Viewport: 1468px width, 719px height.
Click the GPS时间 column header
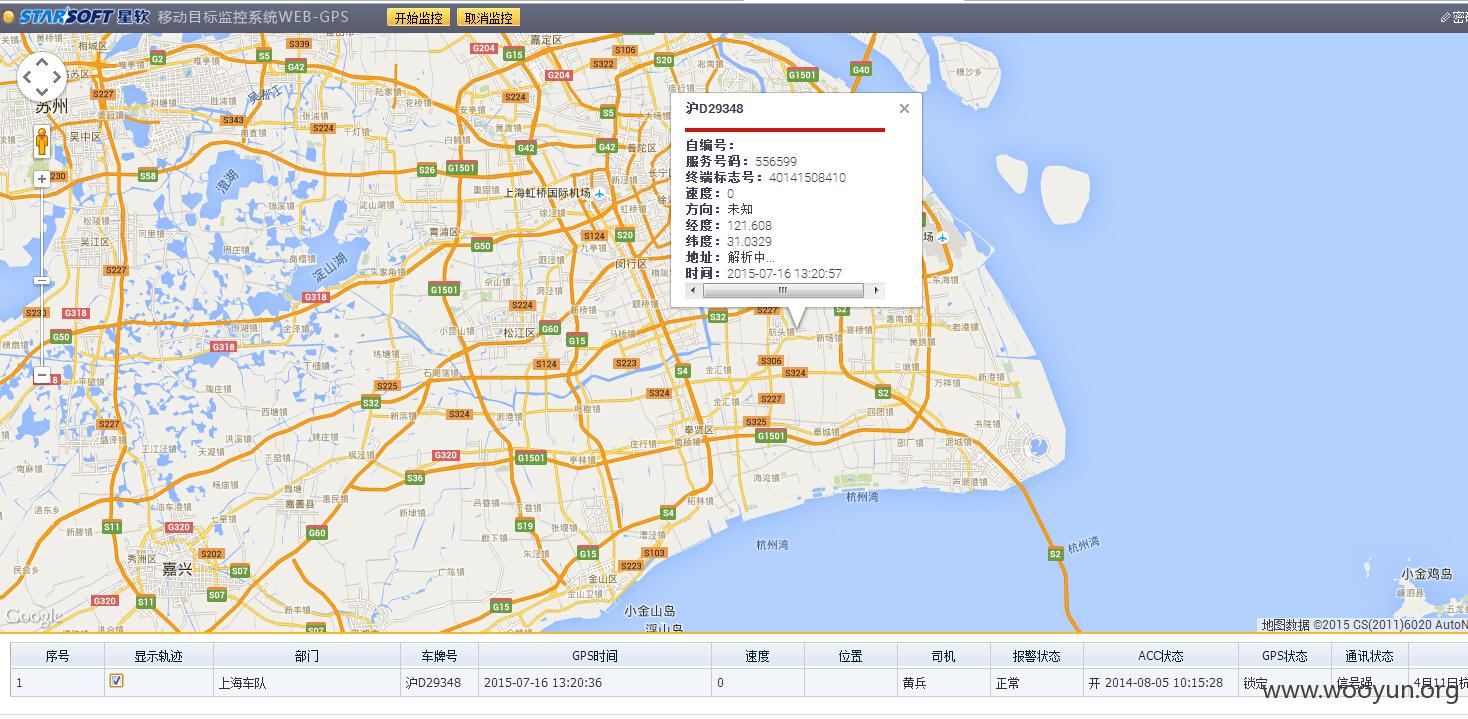point(595,656)
